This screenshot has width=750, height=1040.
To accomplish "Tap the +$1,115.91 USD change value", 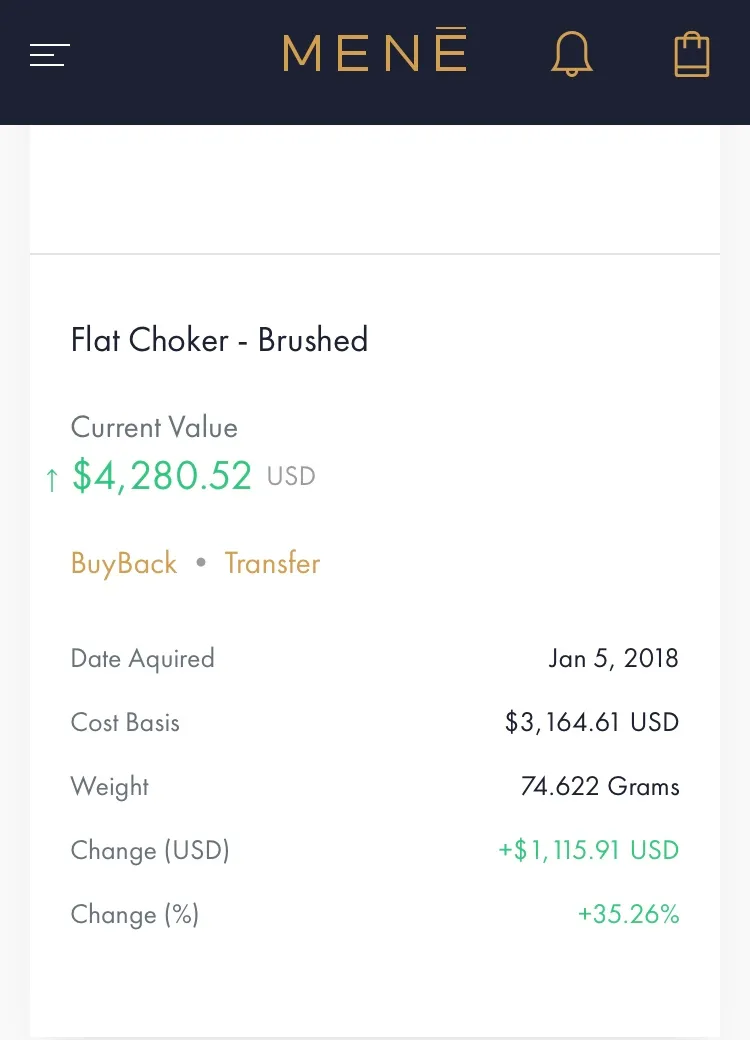I will coord(589,850).
